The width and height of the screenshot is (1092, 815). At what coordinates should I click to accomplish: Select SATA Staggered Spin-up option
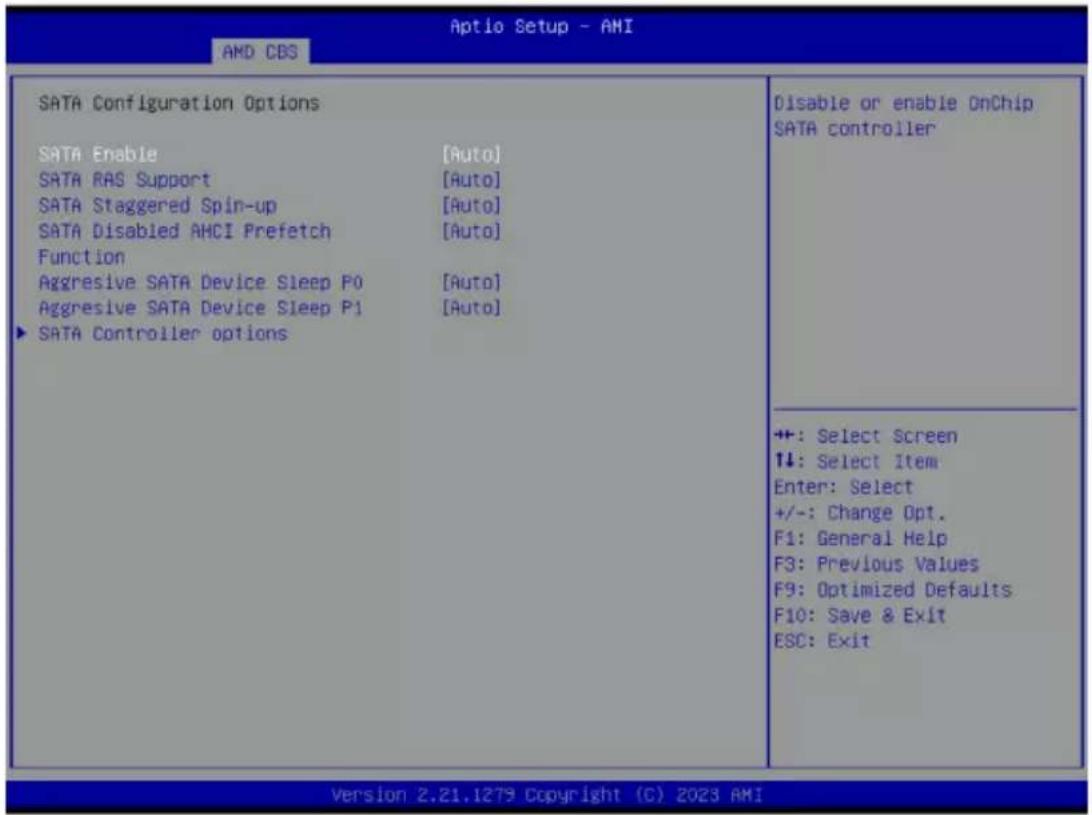tap(157, 205)
